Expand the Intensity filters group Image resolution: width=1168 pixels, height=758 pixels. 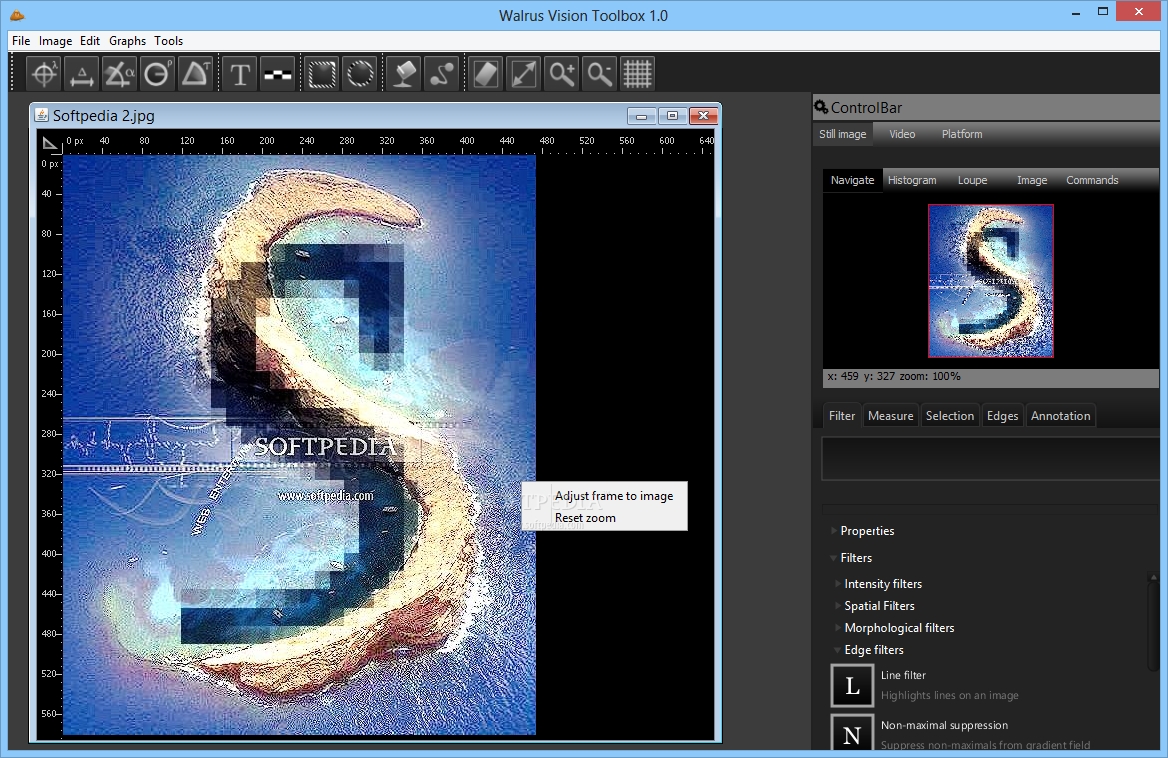(x=882, y=584)
